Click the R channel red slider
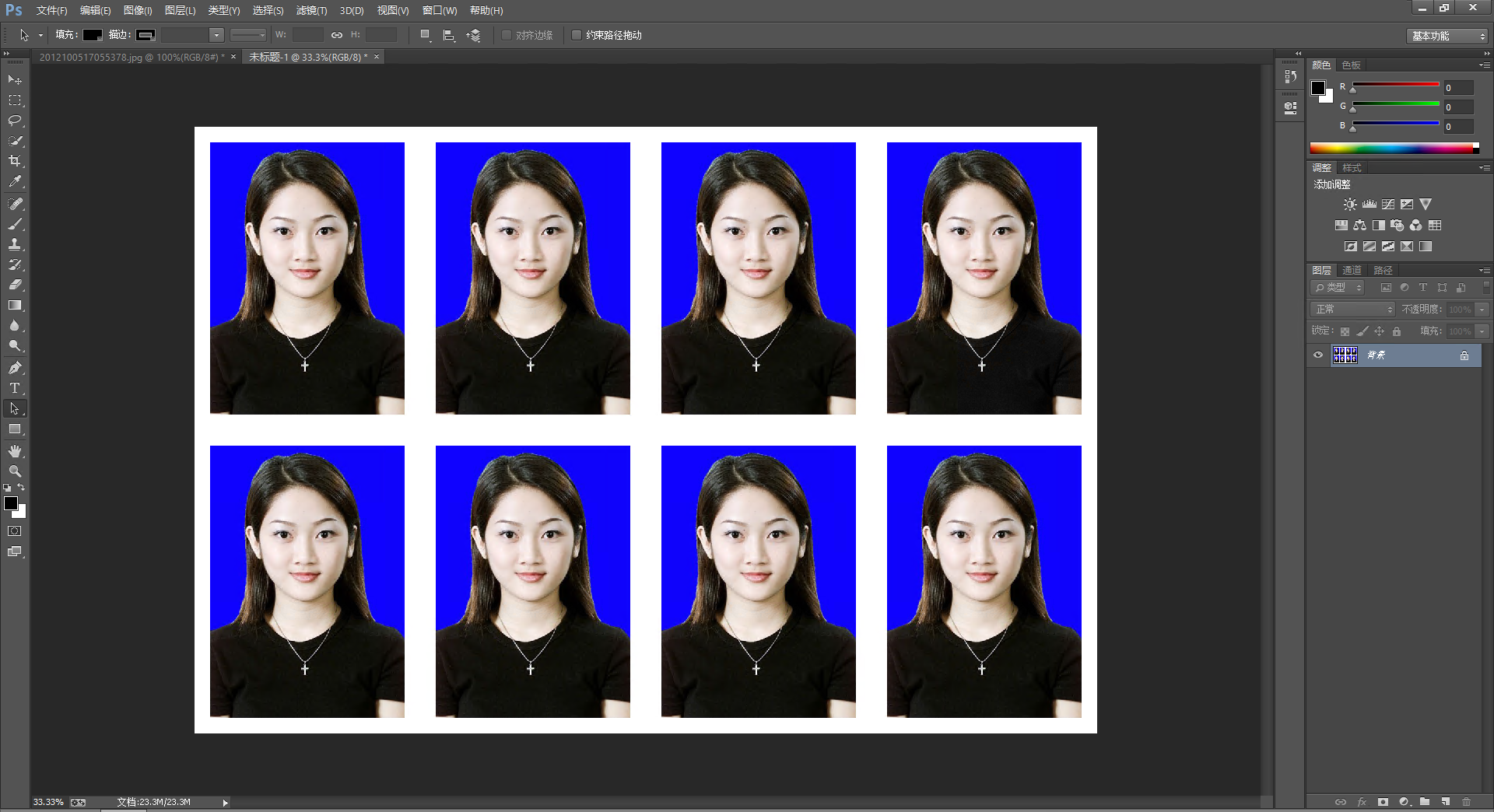1494x812 pixels. [x=1396, y=85]
